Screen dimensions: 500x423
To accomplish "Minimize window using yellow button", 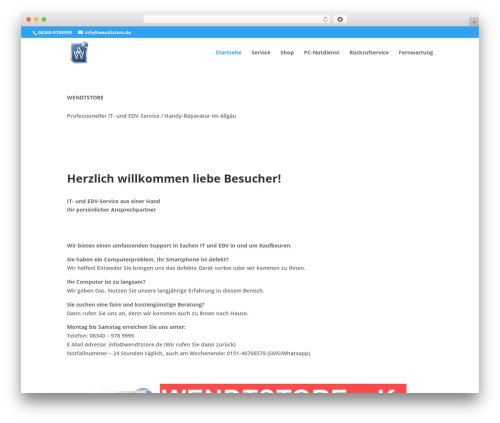I will click(x=36, y=20).
